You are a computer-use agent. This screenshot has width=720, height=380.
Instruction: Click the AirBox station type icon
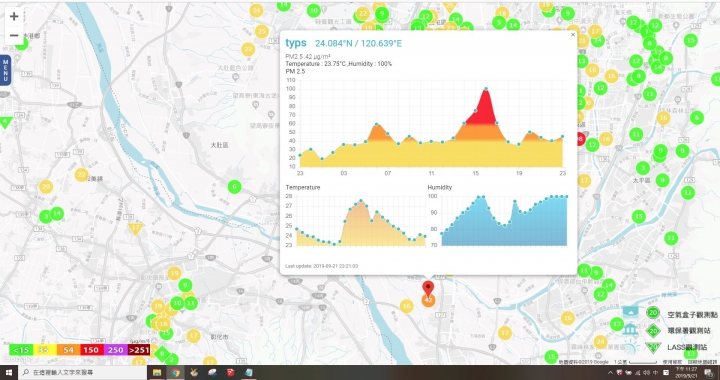click(x=631, y=312)
